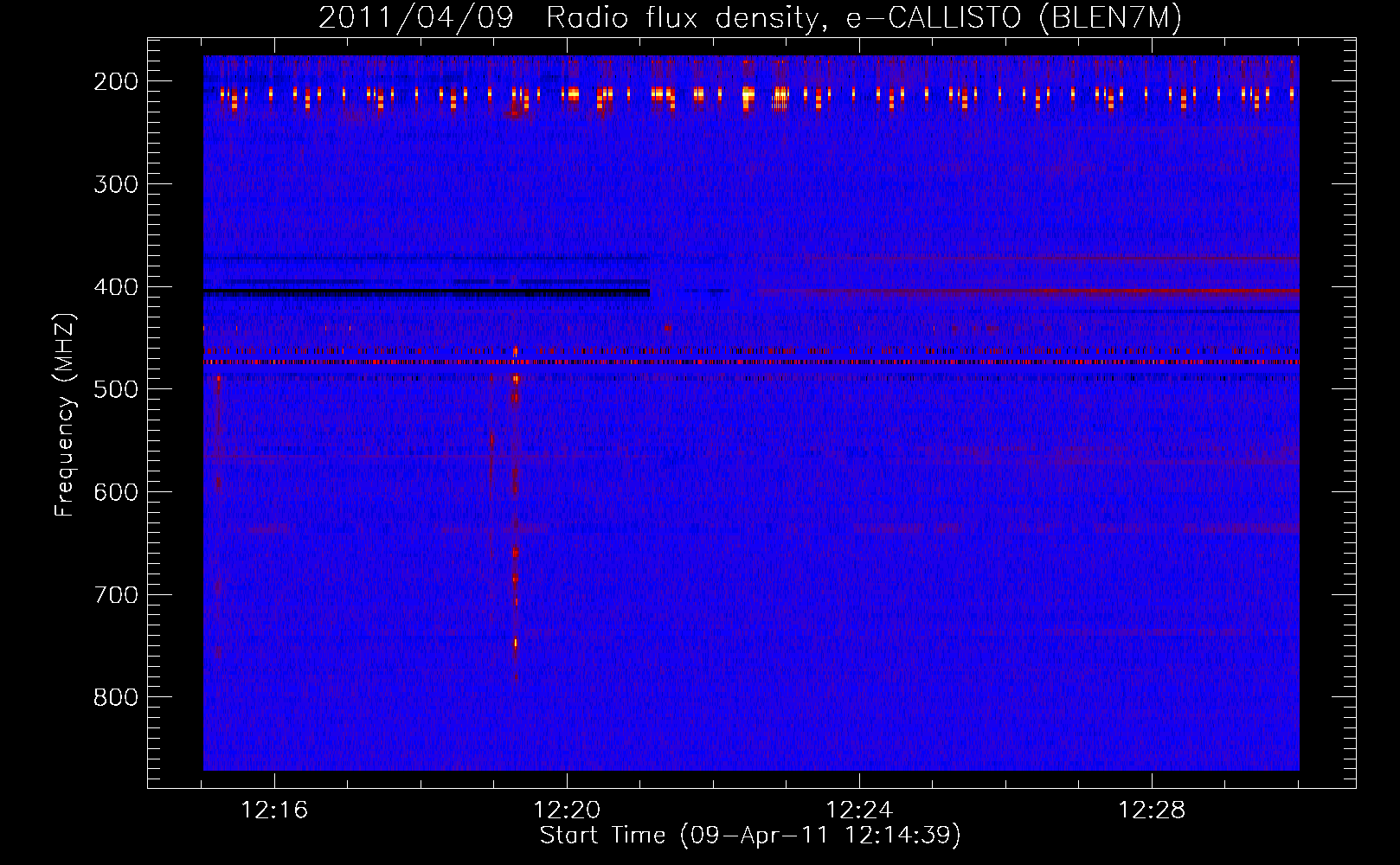Click the 12:28 time tick label

pos(1152,811)
